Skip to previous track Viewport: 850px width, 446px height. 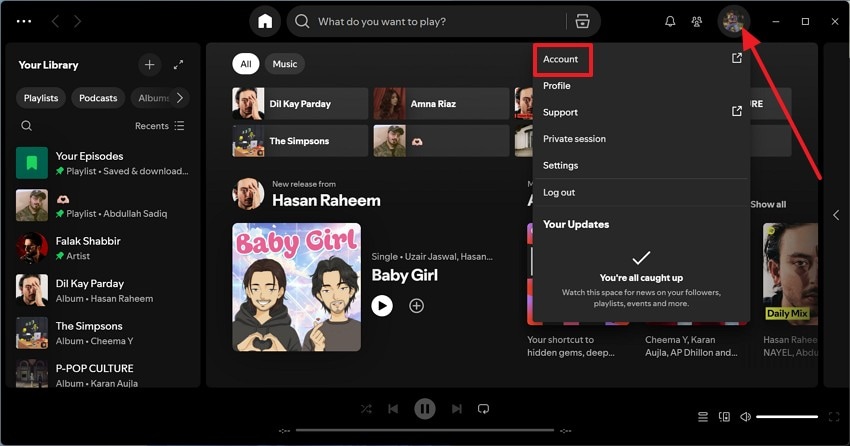(393, 409)
